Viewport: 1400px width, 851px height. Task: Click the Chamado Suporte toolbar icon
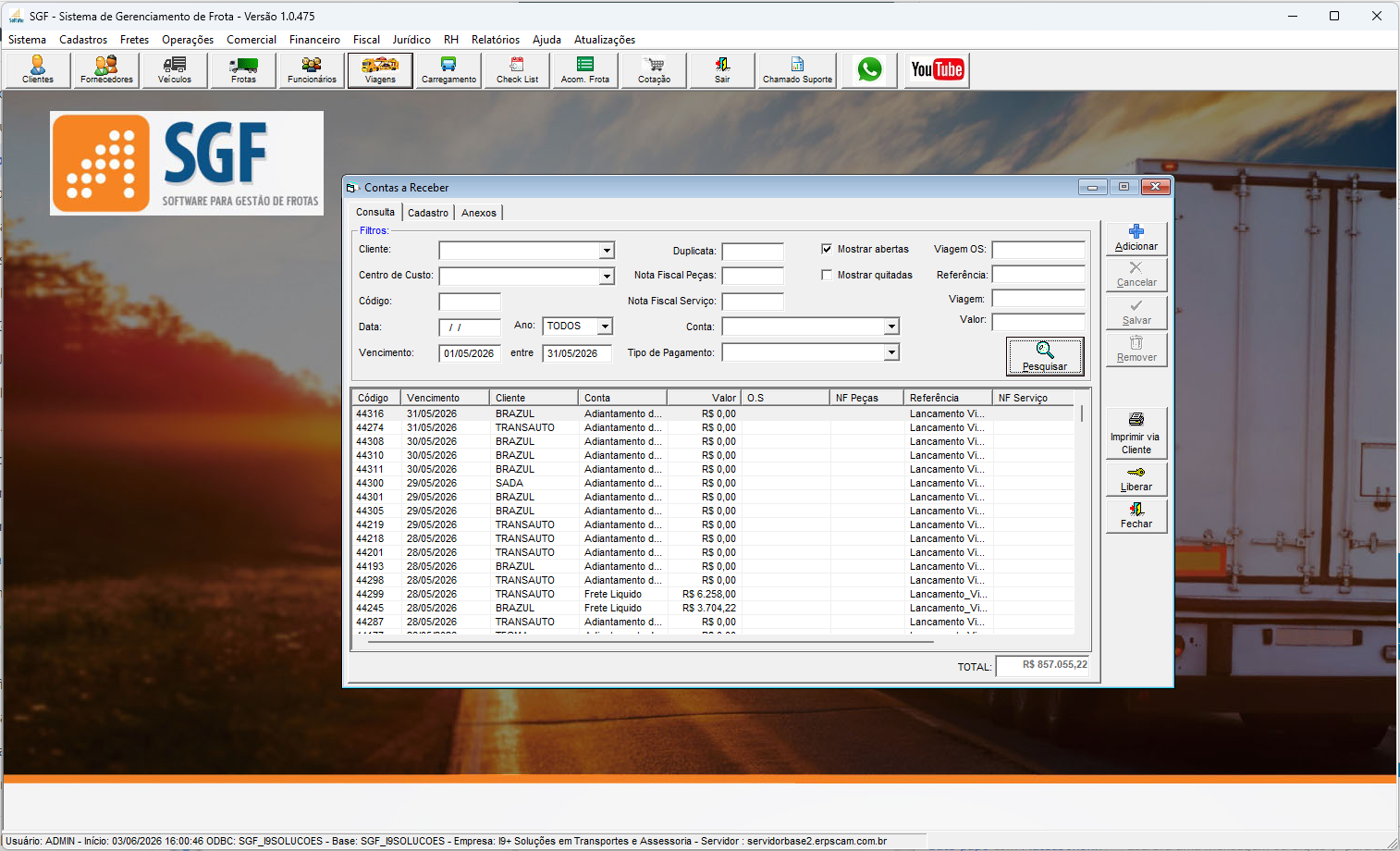tap(797, 69)
